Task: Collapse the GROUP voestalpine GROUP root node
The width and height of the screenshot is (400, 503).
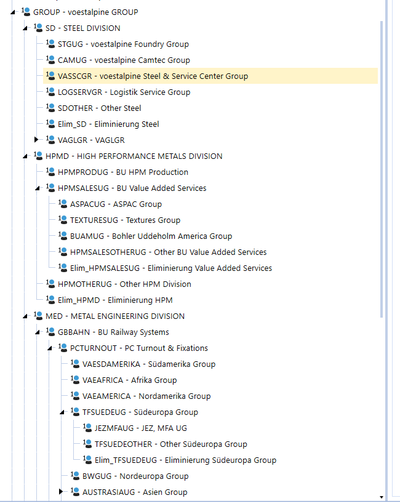Action: (13, 12)
